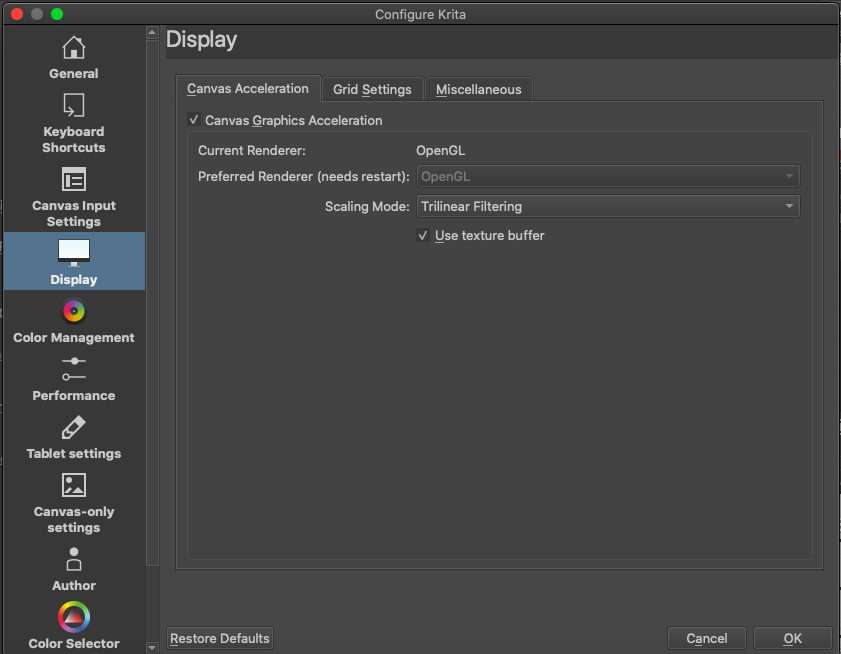Open the General settings section
The width and height of the screenshot is (841, 654).
(74, 57)
